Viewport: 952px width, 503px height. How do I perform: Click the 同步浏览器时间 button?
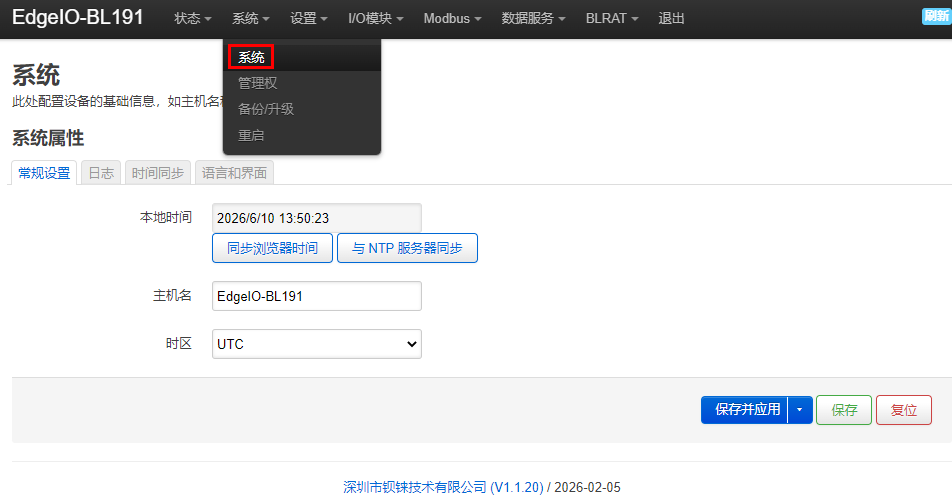pos(272,248)
